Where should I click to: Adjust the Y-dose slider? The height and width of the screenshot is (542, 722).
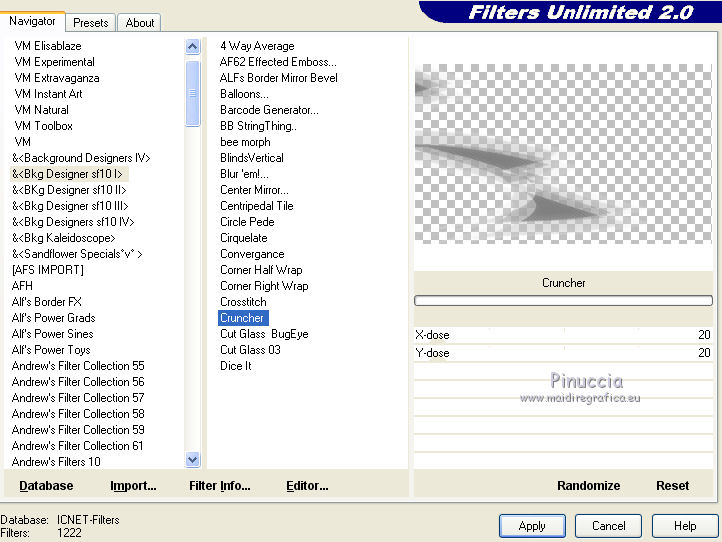[563, 353]
